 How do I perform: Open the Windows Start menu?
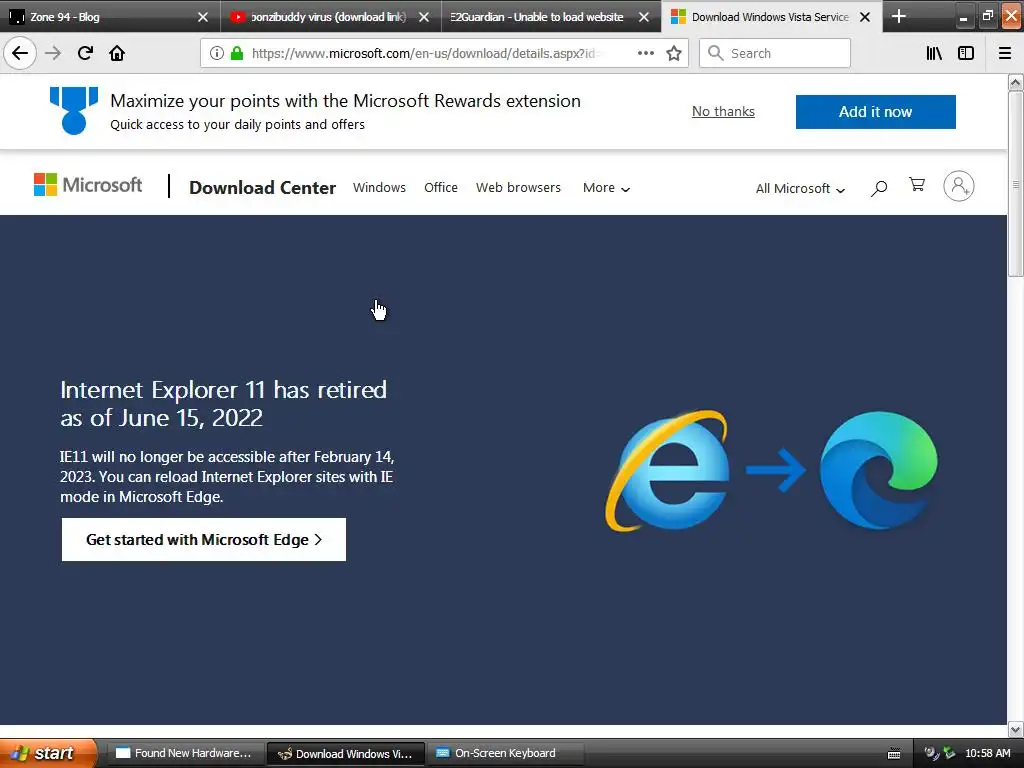point(48,753)
